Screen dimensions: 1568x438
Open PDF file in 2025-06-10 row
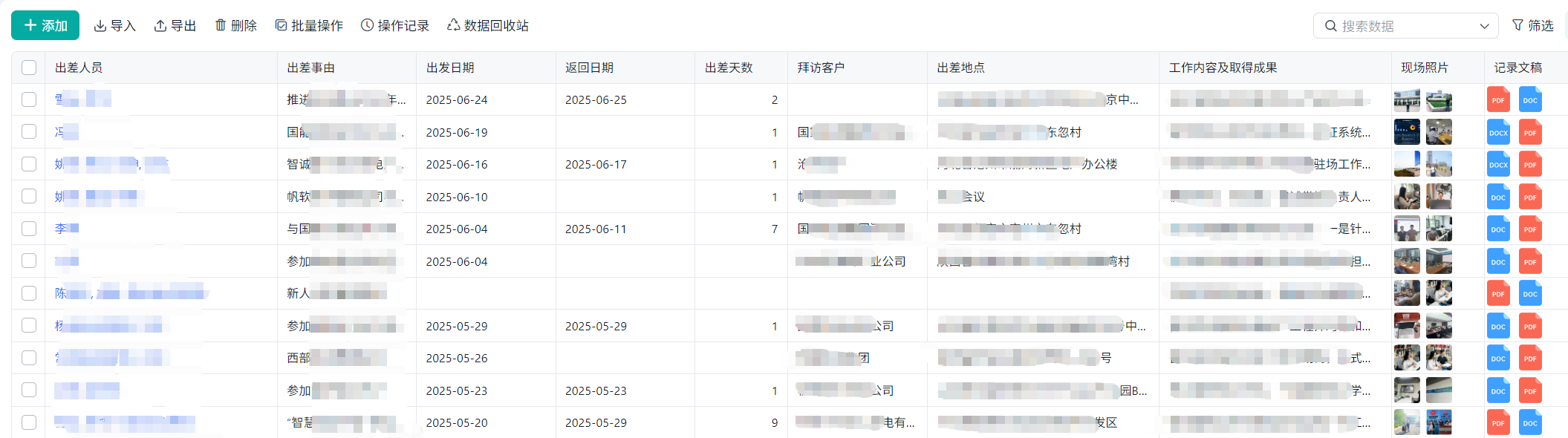coord(1530,197)
